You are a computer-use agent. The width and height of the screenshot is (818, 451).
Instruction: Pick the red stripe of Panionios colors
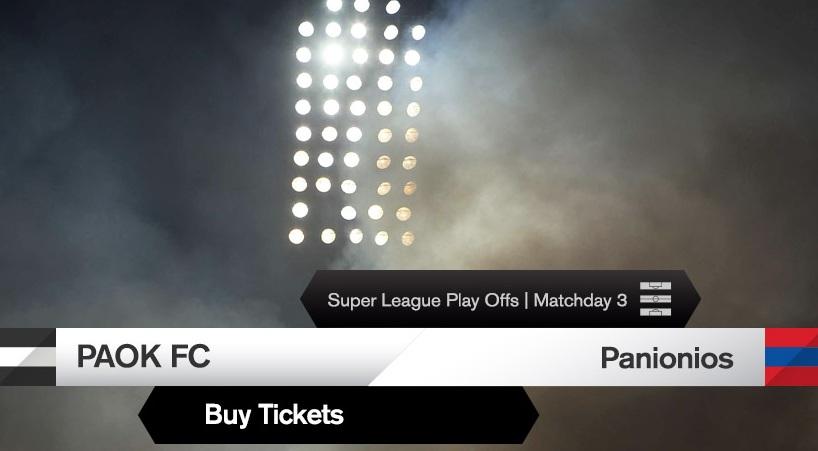coord(791,337)
